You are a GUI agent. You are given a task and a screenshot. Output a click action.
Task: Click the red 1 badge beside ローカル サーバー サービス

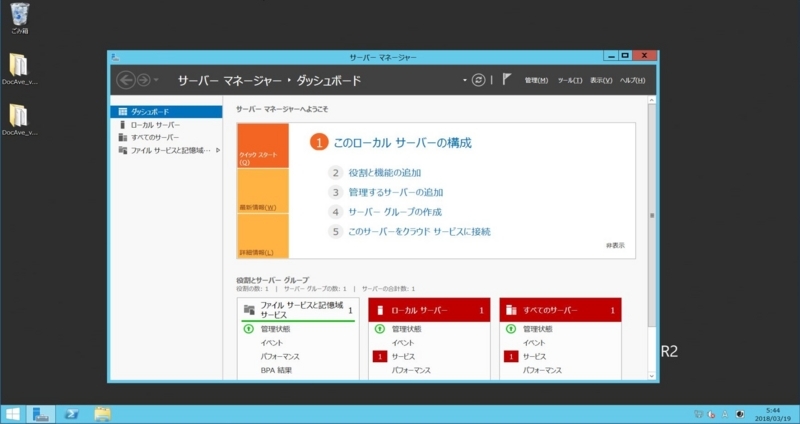point(380,357)
